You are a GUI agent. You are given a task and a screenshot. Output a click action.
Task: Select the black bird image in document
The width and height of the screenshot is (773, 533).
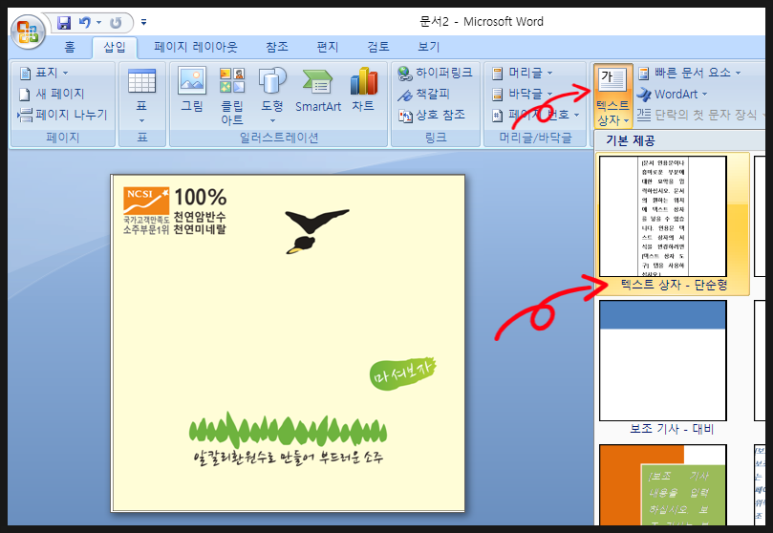pyautogui.click(x=316, y=231)
